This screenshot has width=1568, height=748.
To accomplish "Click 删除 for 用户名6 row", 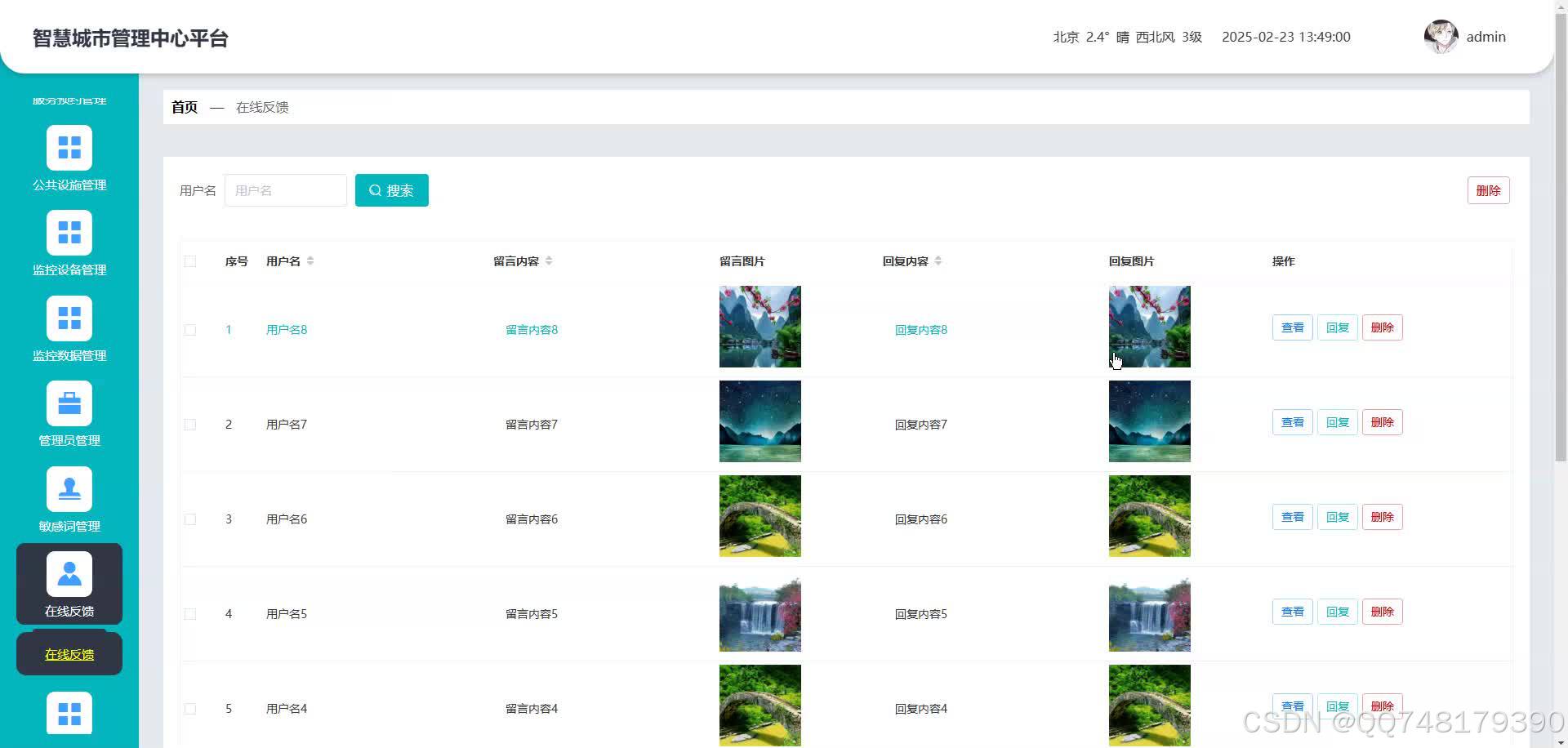I will coord(1383,517).
